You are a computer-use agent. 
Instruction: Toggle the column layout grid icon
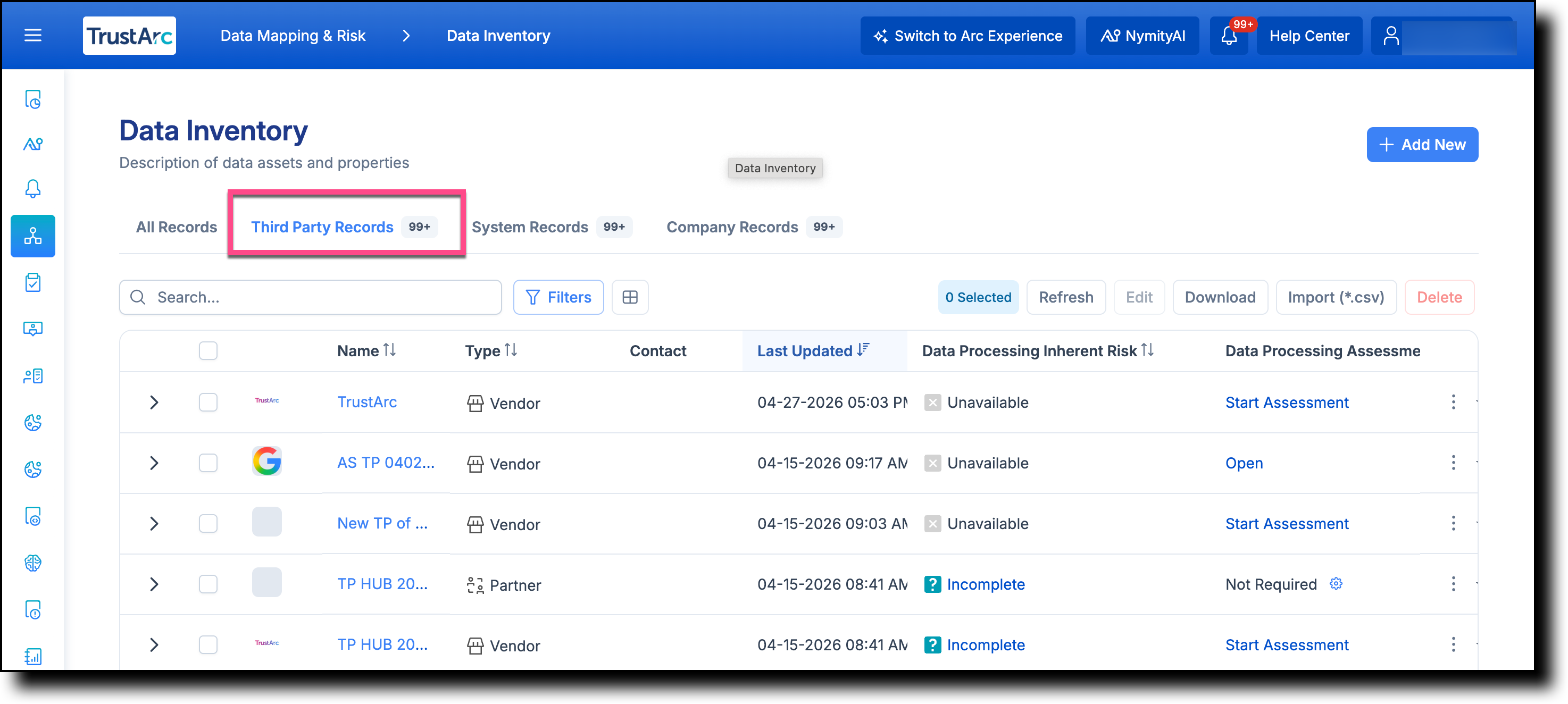pyautogui.click(x=630, y=297)
